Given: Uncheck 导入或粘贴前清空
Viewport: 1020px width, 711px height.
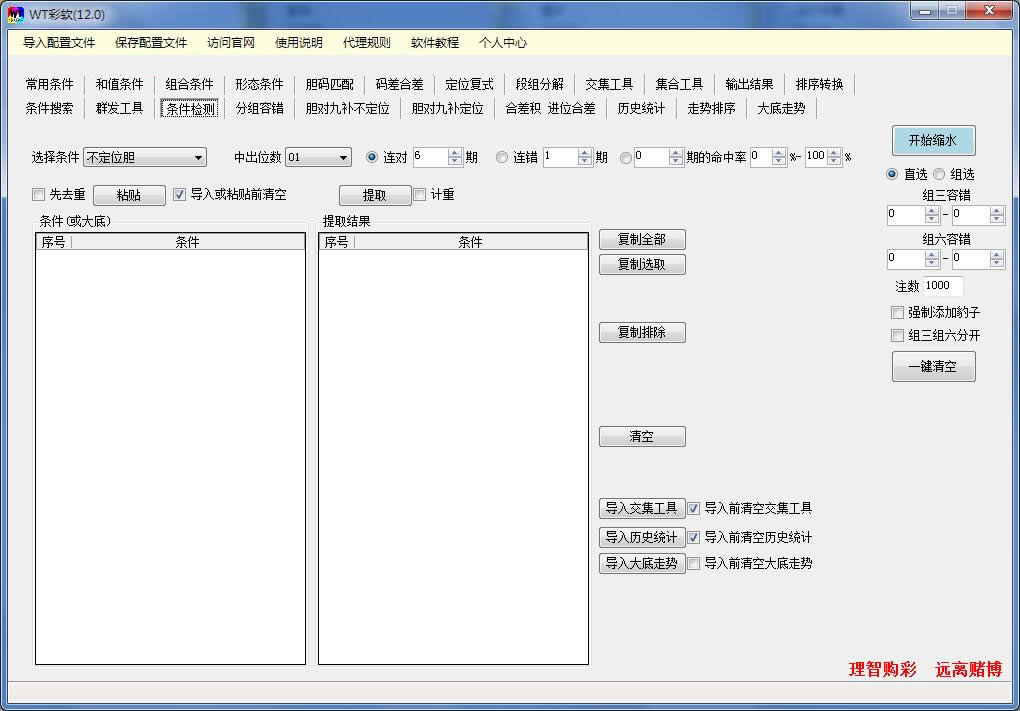Looking at the screenshot, I should pyautogui.click(x=178, y=194).
